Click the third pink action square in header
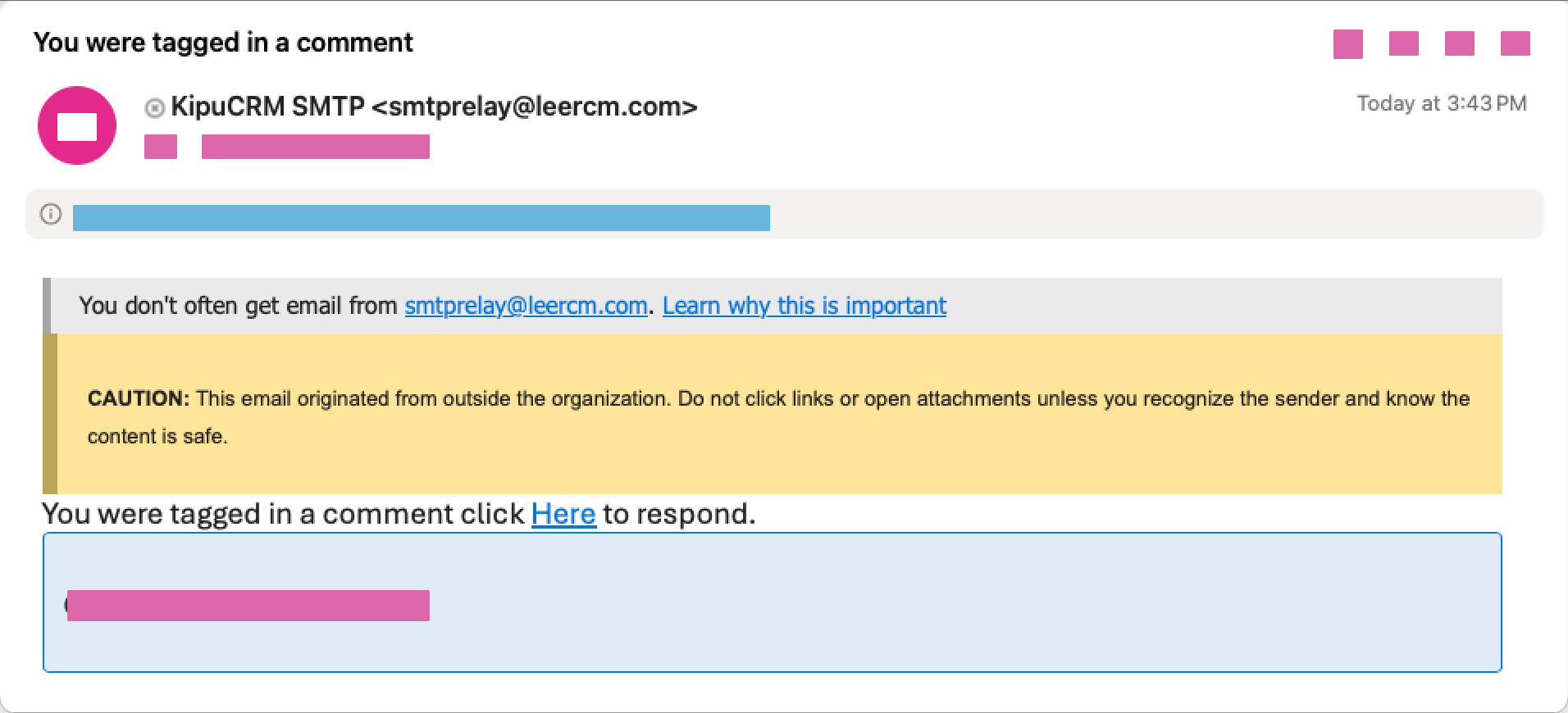The image size is (1568, 713). (x=1459, y=43)
